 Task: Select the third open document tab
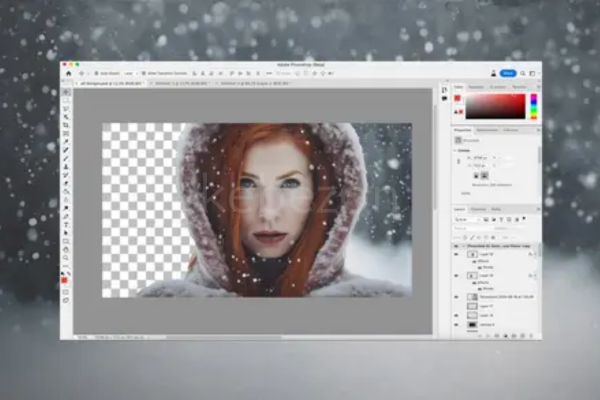point(254,83)
